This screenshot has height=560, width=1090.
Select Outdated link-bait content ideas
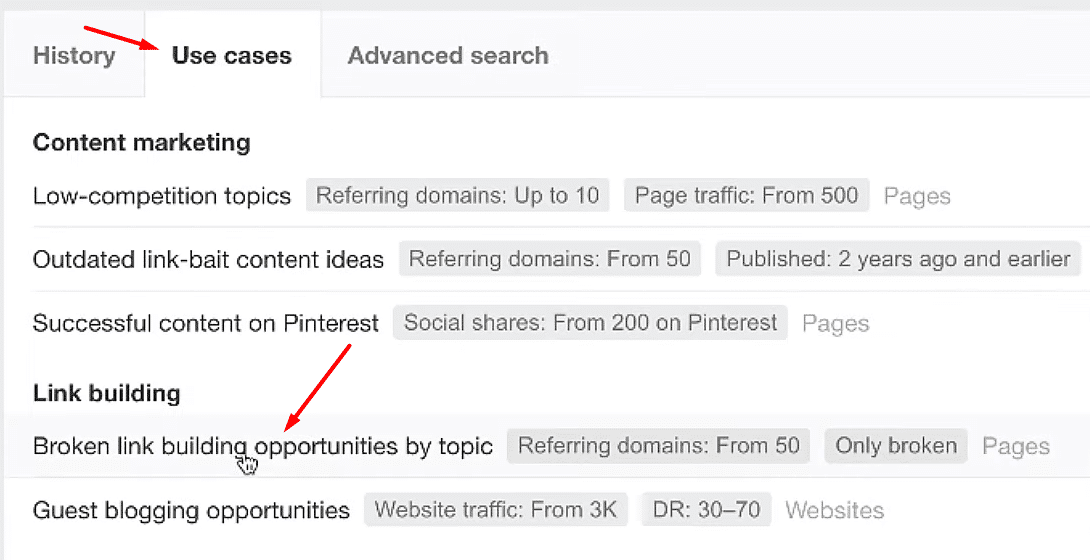(x=208, y=260)
